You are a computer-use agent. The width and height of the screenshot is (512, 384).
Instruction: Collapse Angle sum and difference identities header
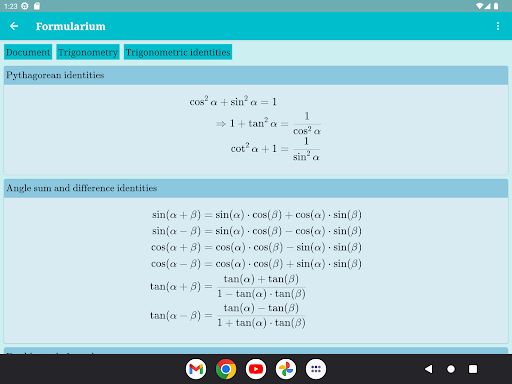tap(256, 188)
